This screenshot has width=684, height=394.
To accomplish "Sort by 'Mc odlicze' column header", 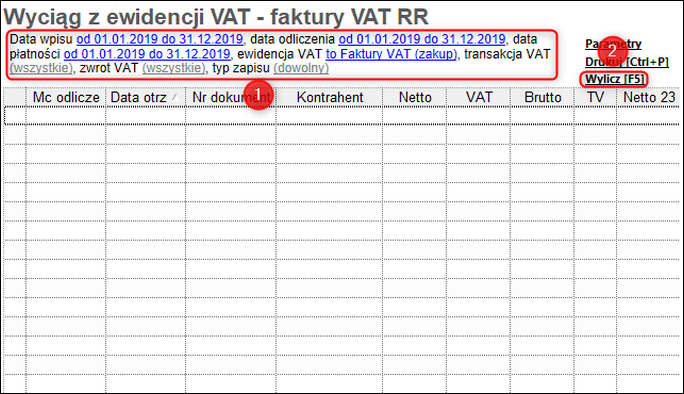I will coord(66,97).
